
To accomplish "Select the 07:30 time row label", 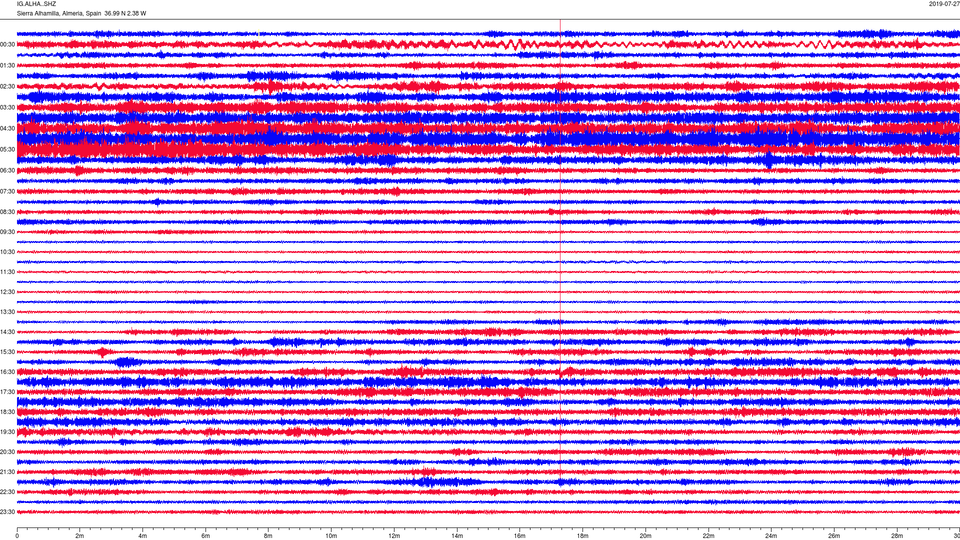I will [7, 192].
